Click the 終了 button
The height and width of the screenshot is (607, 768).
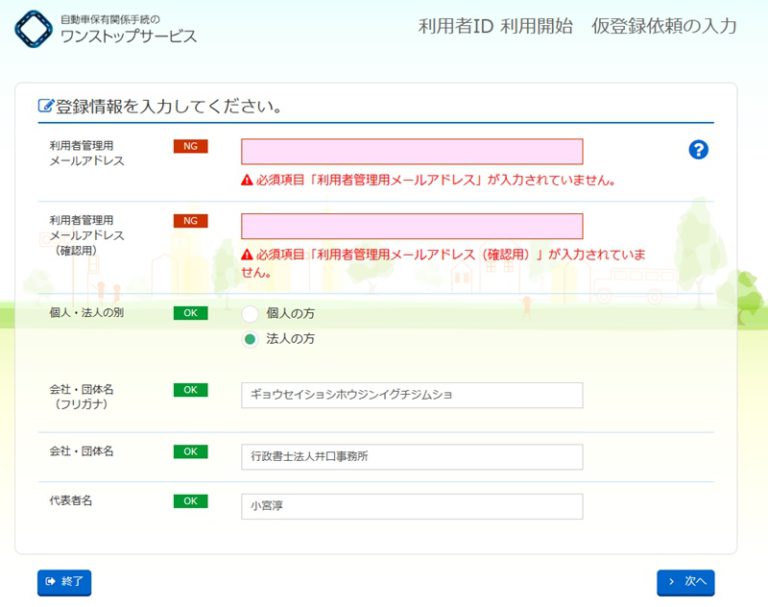[x=64, y=582]
